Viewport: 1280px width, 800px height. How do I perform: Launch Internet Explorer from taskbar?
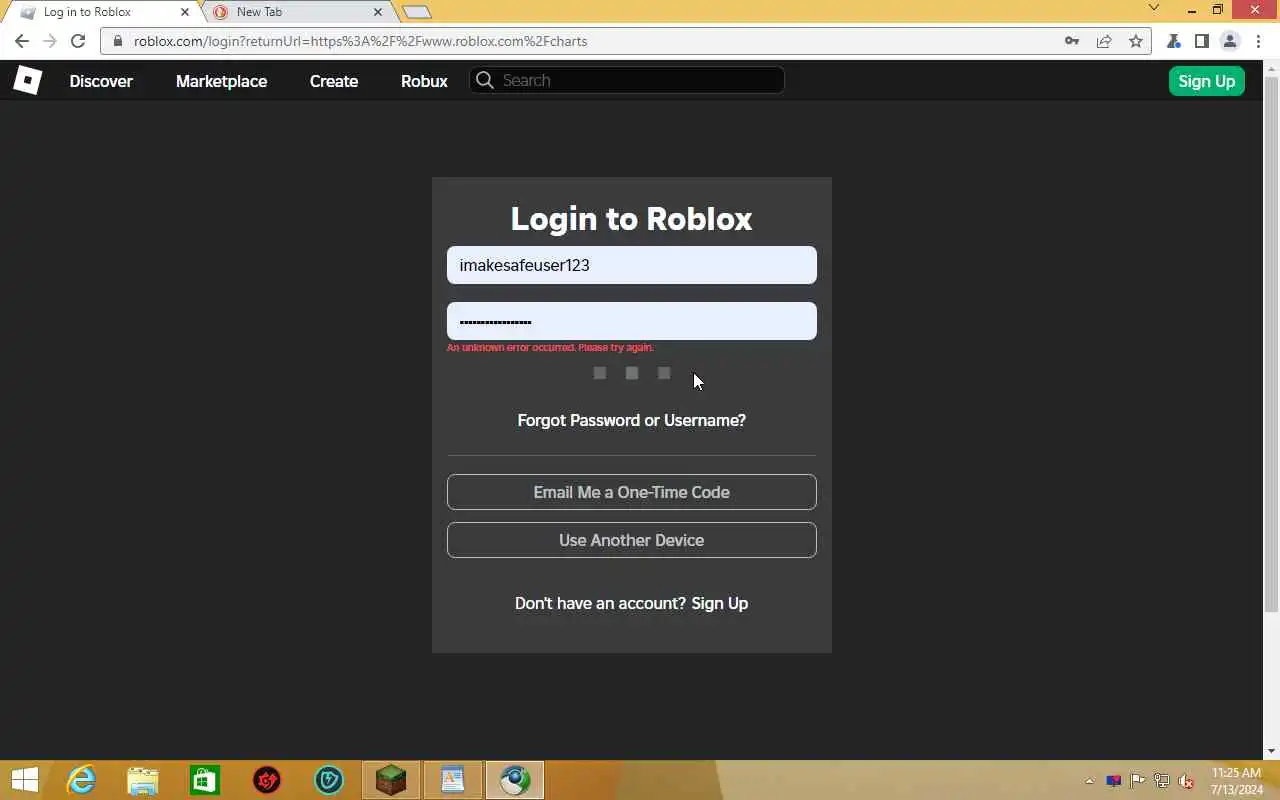click(81, 780)
